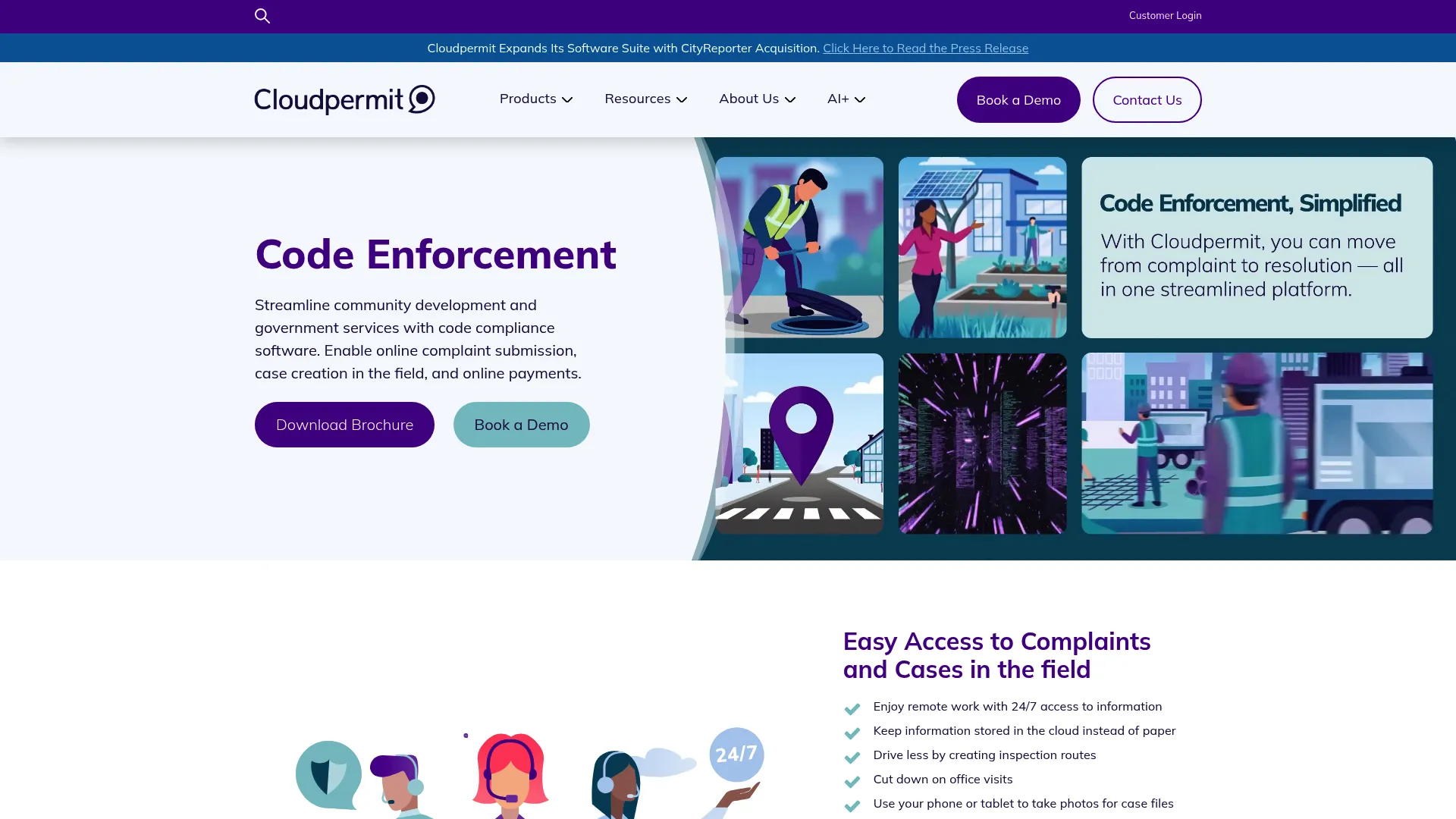Viewport: 1456px width, 819px height.
Task: Click 'Drive less by creating inspection routes' text
Action: [984, 755]
